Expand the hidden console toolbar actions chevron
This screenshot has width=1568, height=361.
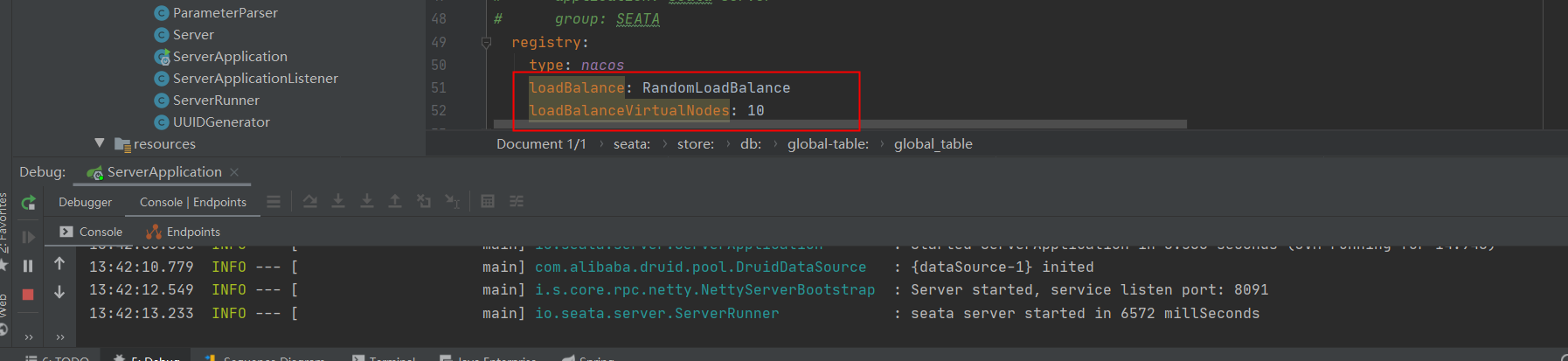(x=60, y=337)
